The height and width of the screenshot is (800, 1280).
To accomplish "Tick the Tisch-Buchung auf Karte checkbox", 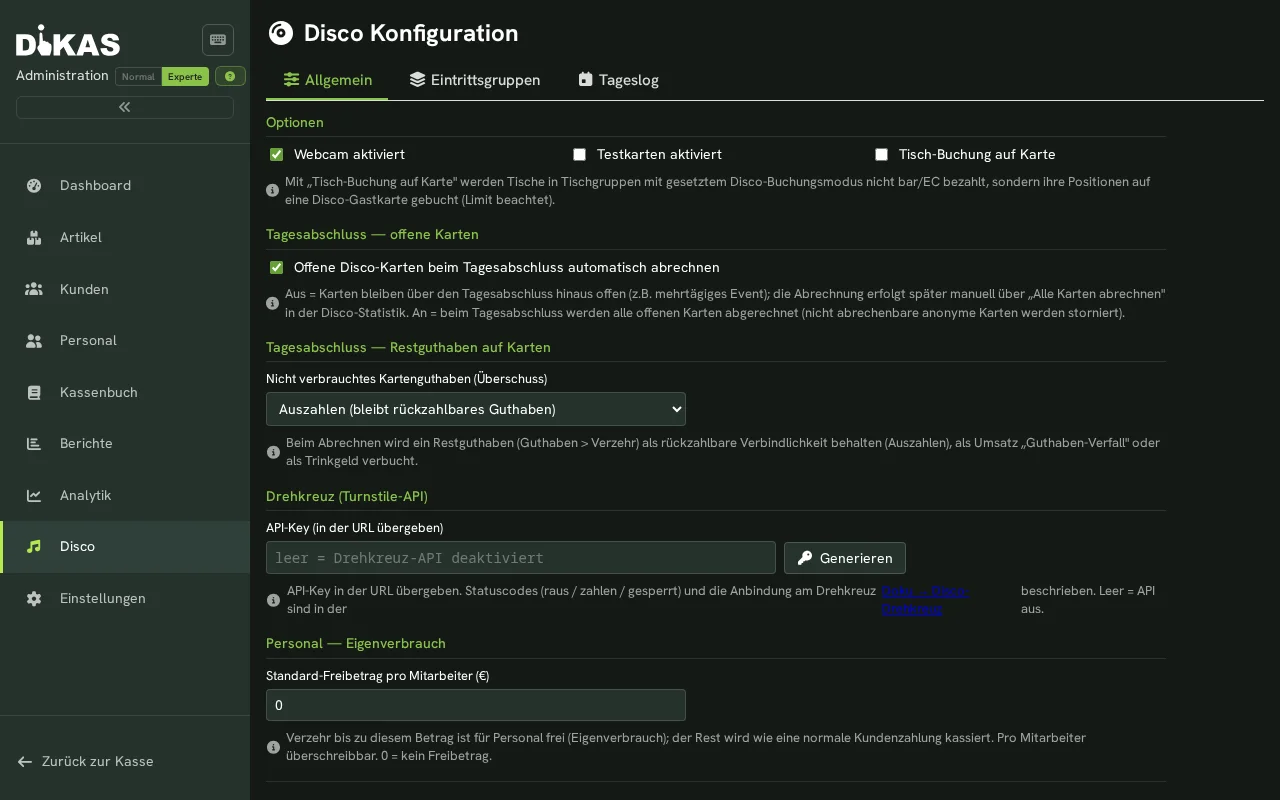I will point(881,154).
